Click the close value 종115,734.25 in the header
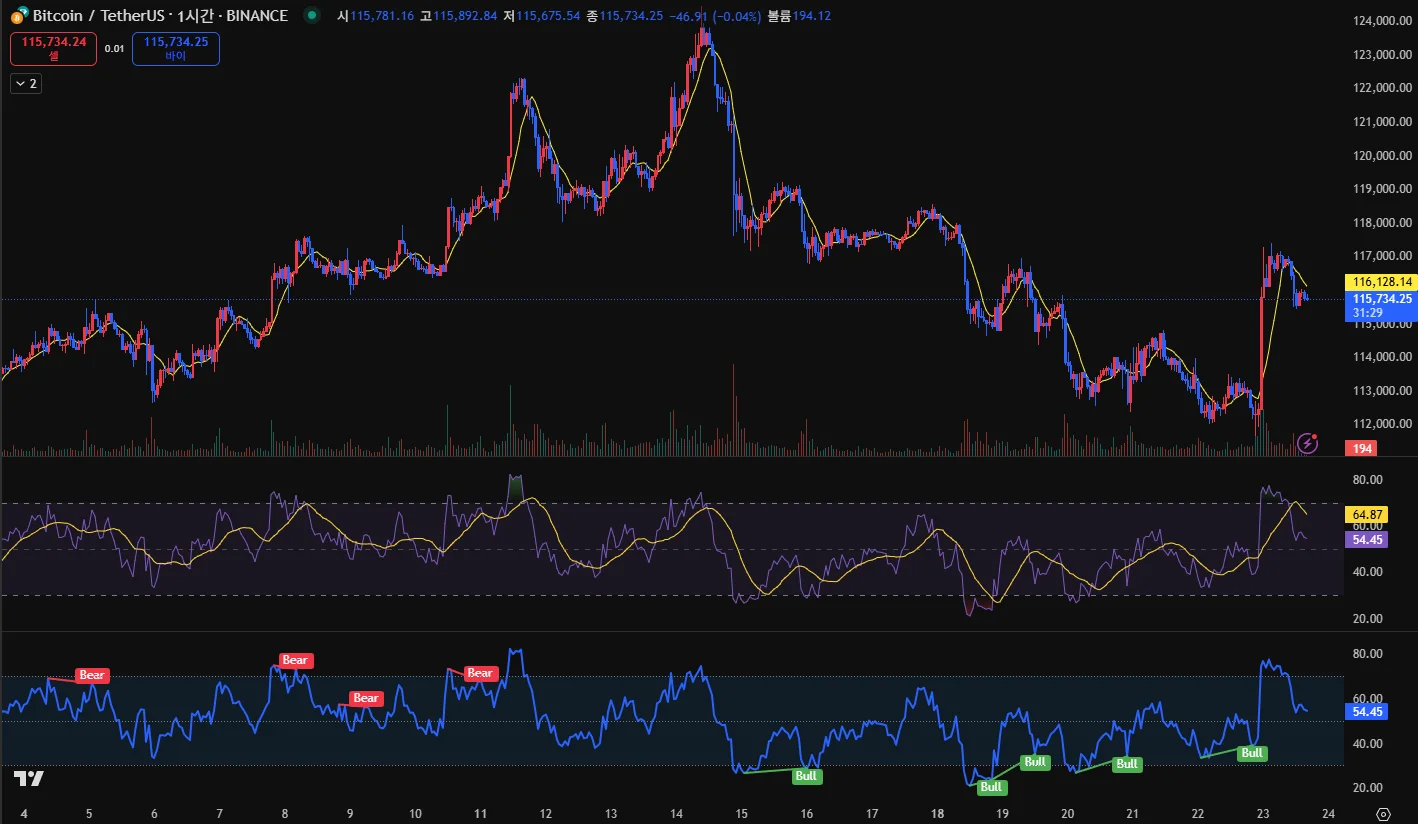Image resolution: width=1418 pixels, height=824 pixels. pos(624,16)
